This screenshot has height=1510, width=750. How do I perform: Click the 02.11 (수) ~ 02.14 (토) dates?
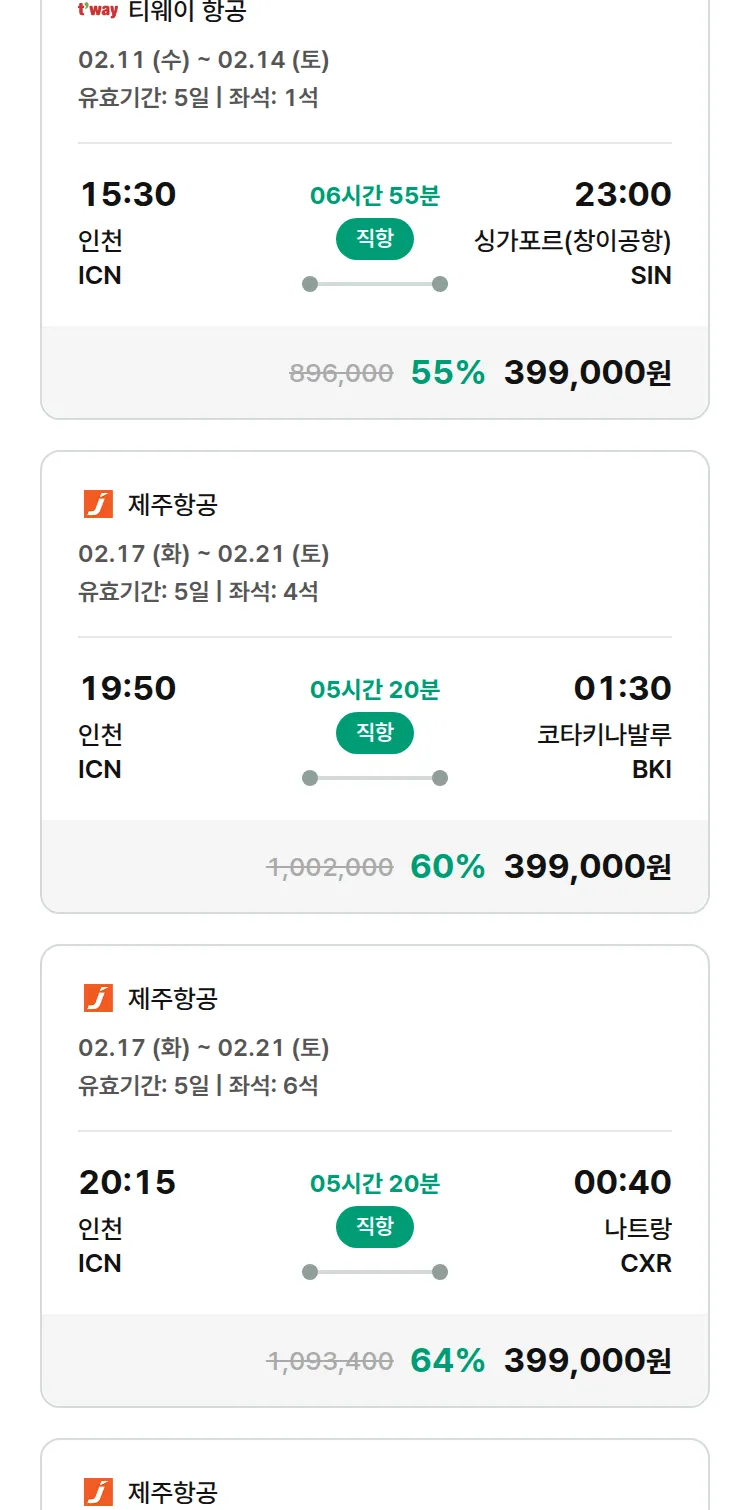point(204,60)
